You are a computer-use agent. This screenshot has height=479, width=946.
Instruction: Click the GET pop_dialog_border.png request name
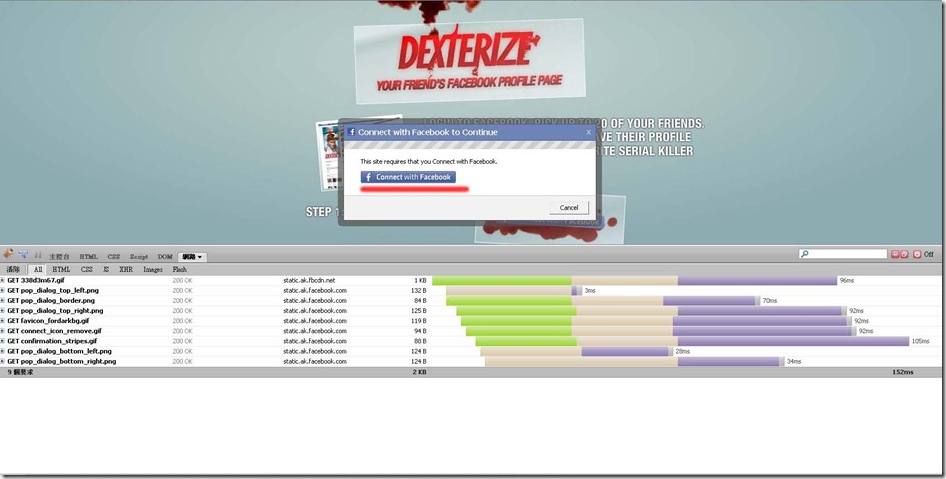pos(51,300)
